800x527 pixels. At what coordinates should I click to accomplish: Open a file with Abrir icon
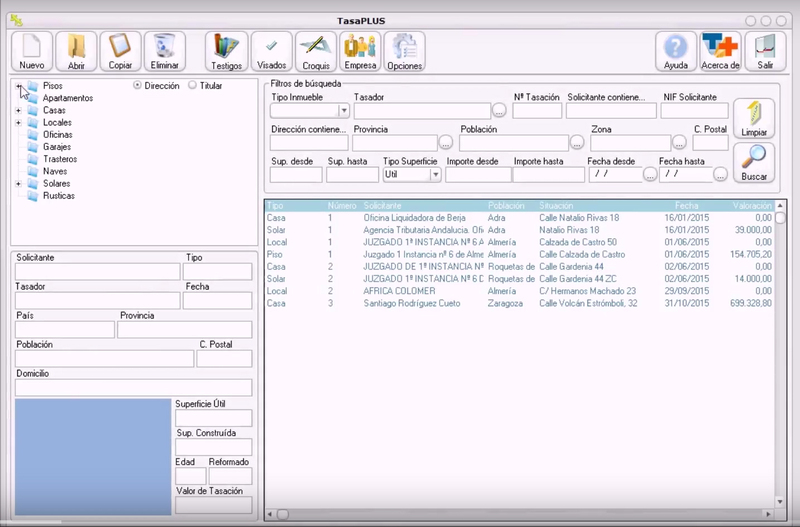pyautogui.click(x=76, y=50)
